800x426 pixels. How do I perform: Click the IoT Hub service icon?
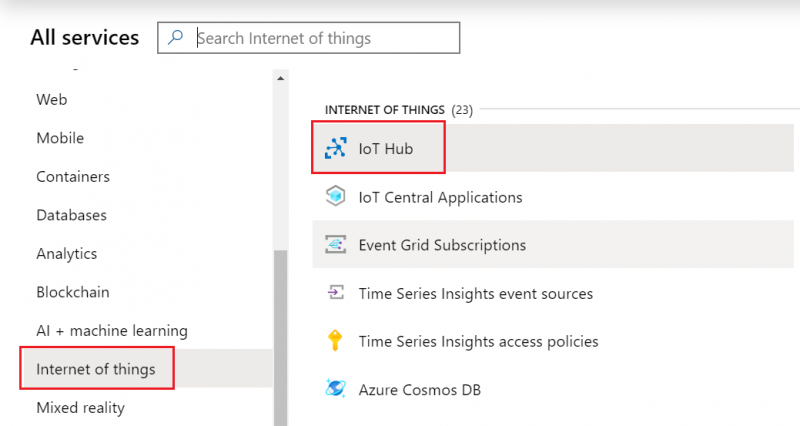pyautogui.click(x=335, y=149)
